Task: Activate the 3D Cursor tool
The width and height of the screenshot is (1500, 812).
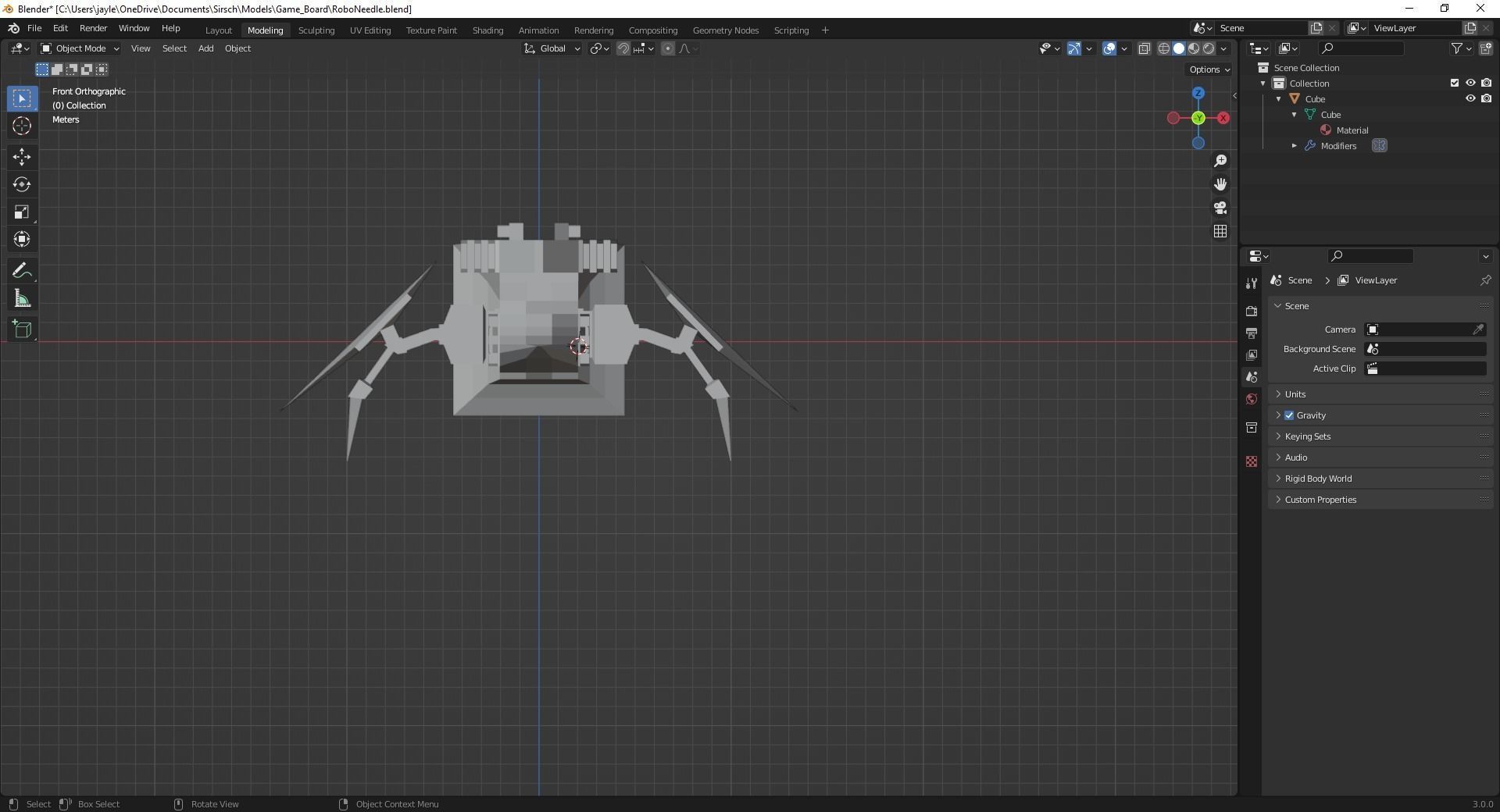Action: pos(22,126)
